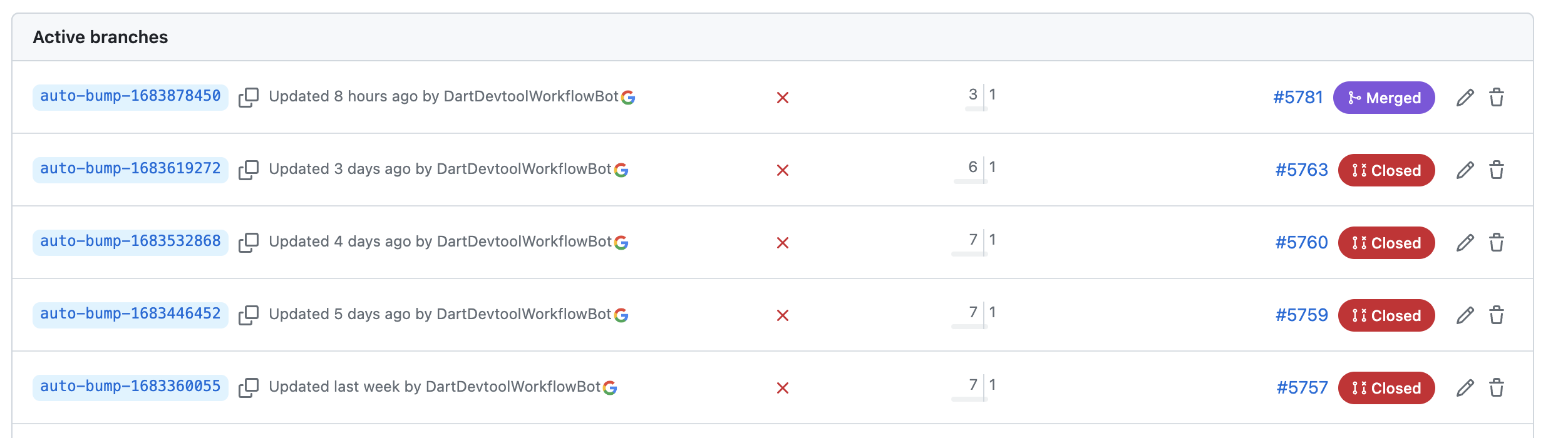1568x438 pixels.
Task: Copy branch name auto-bump-1683878450
Action: (x=250, y=98)
